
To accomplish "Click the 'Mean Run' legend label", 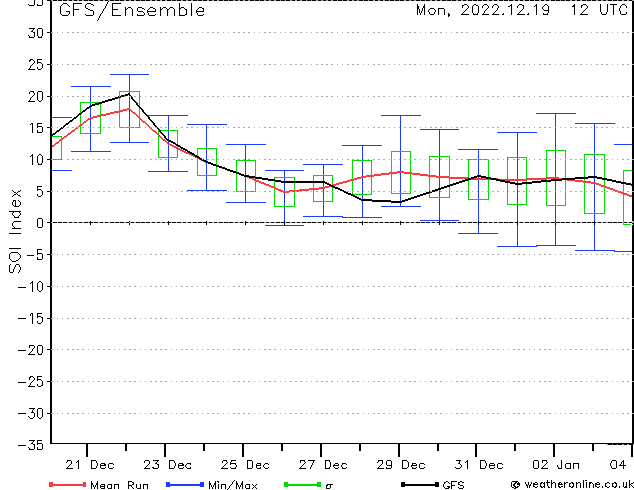I will coord(119,485).
